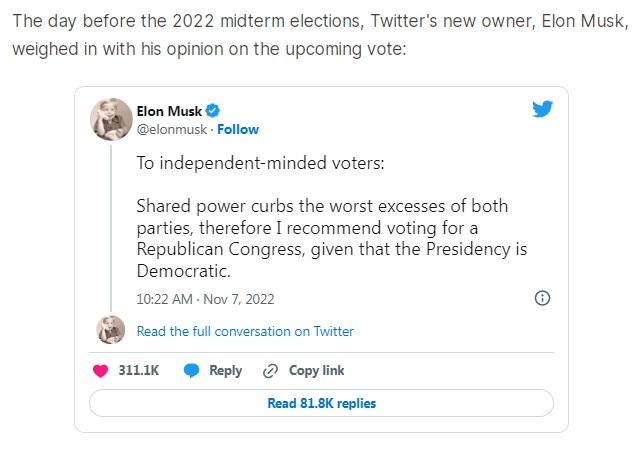Click the Twitter bird logo
Viewport: 637px width, 456px height.
point(542,110)
